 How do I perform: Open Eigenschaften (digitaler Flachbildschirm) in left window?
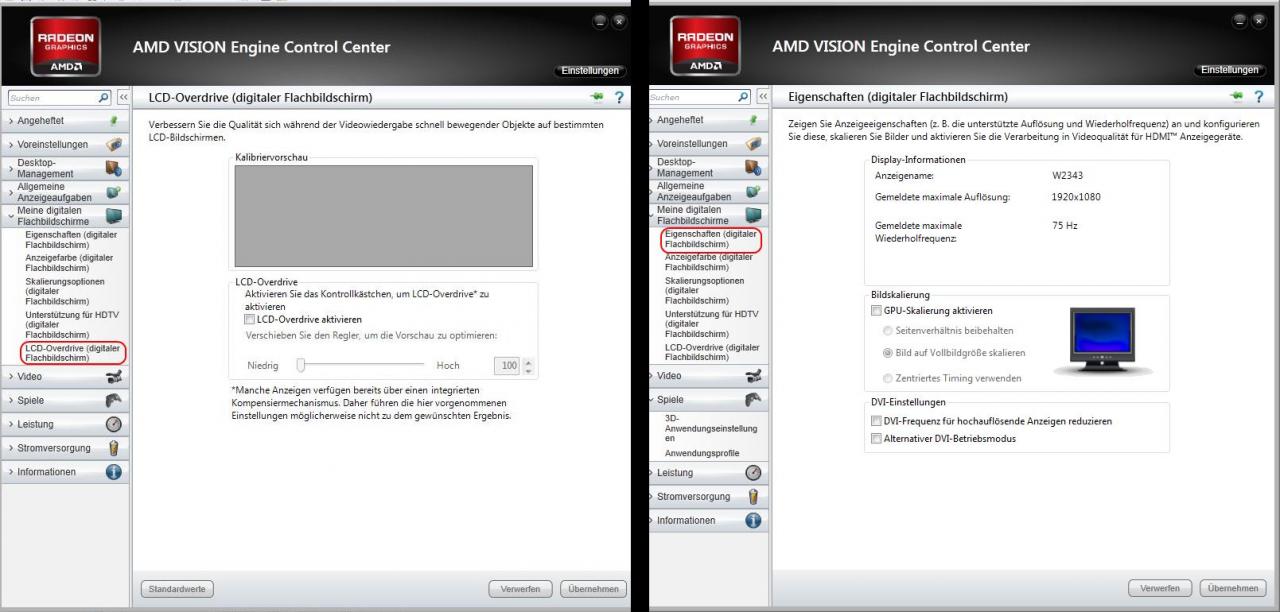click(71, 239)
